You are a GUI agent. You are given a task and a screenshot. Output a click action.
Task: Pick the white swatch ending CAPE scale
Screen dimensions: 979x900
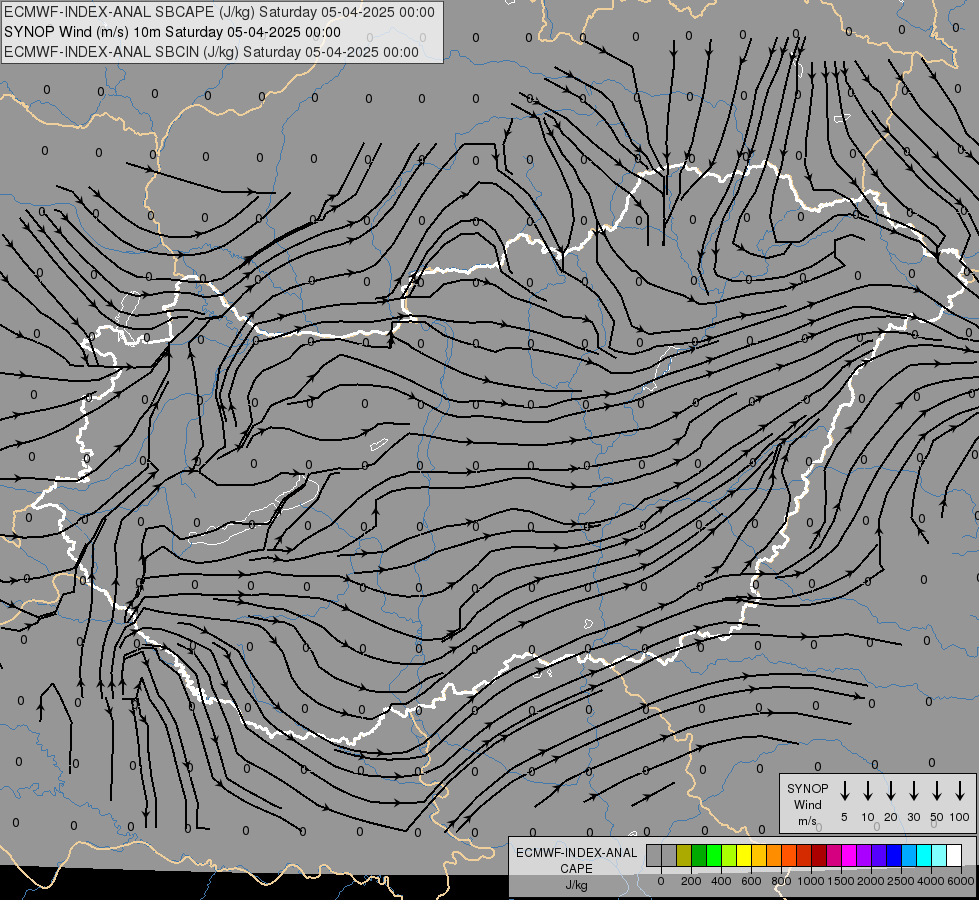coord(954,855)
